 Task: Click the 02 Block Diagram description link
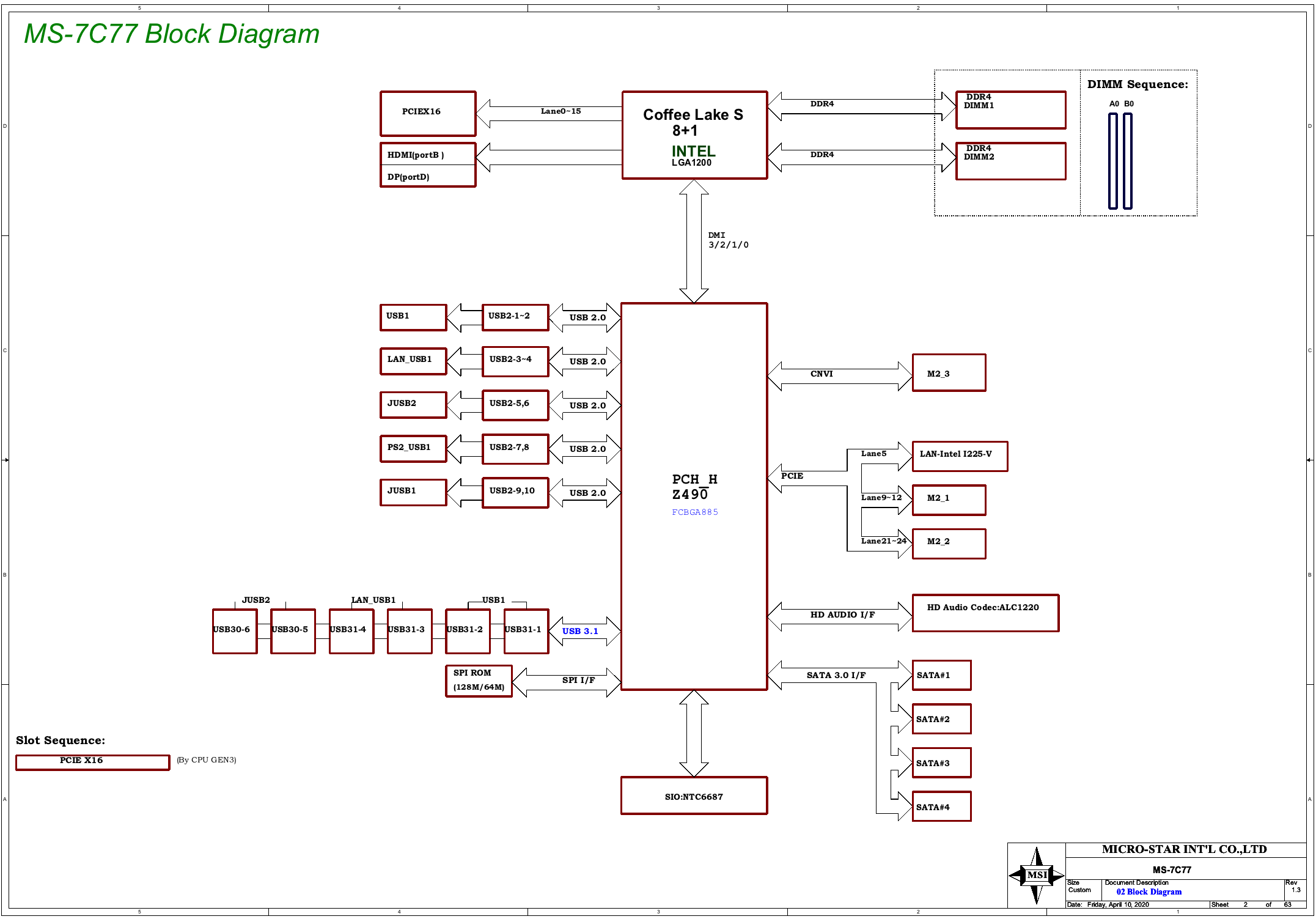[x=1149, y=892]
